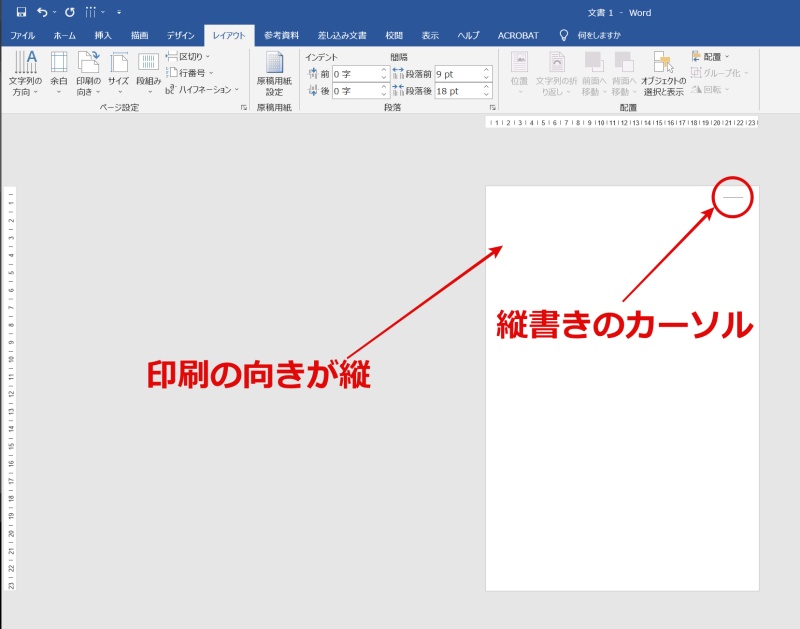Open the 配置 align dropdown
This screenshot has height=629, width=800.
pyautogui.click(x=711, y=57)
